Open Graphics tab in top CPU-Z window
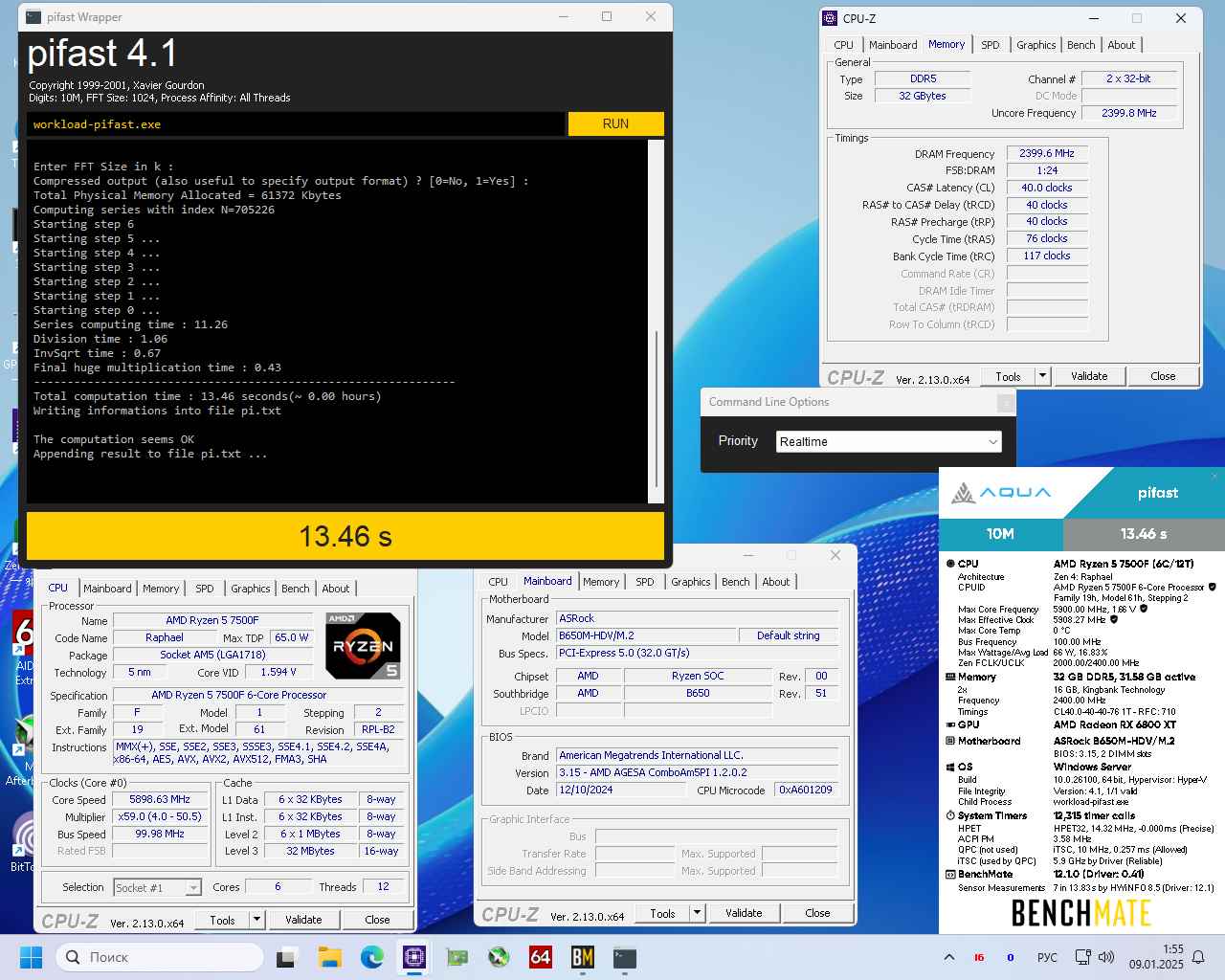Screen dimensions: 1225x980 [1036, 45]
